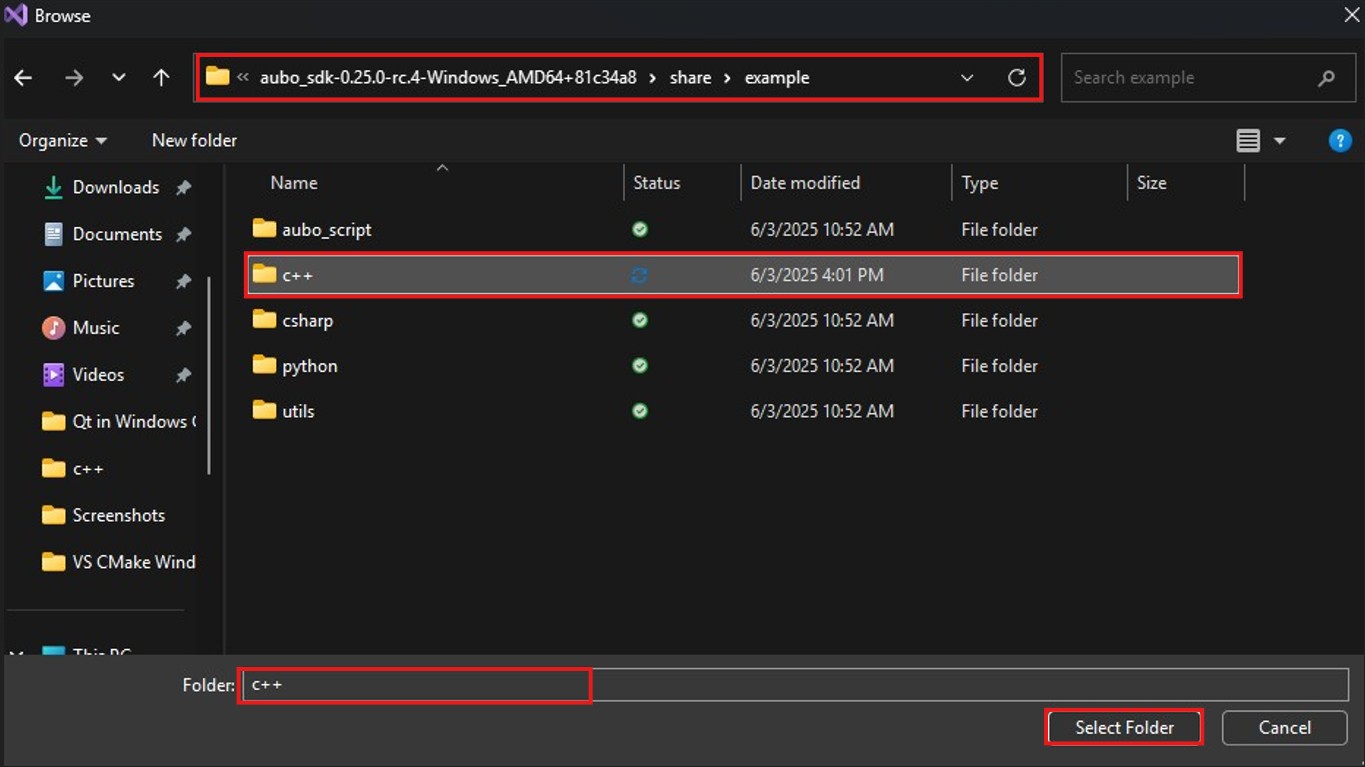1365x767 pixels.
Task: Click the navigation pane vertical scrollbar
Action: click(x=209, y=376)
